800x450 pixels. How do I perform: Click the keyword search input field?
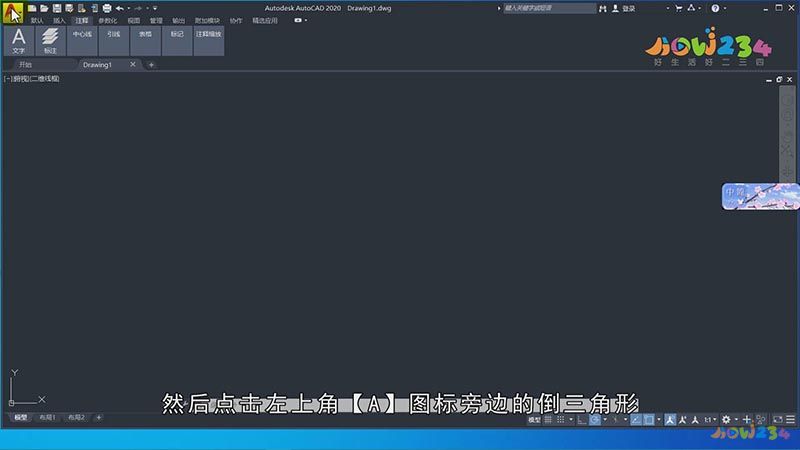(549, 8)
